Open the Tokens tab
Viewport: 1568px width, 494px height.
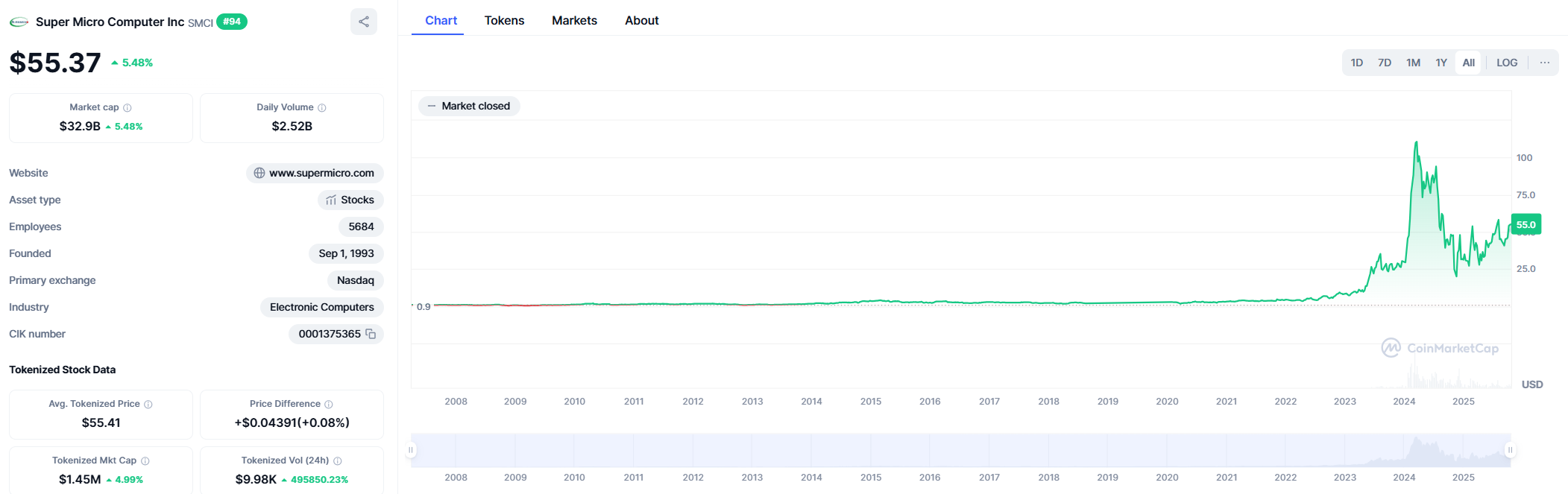[504, 21]
